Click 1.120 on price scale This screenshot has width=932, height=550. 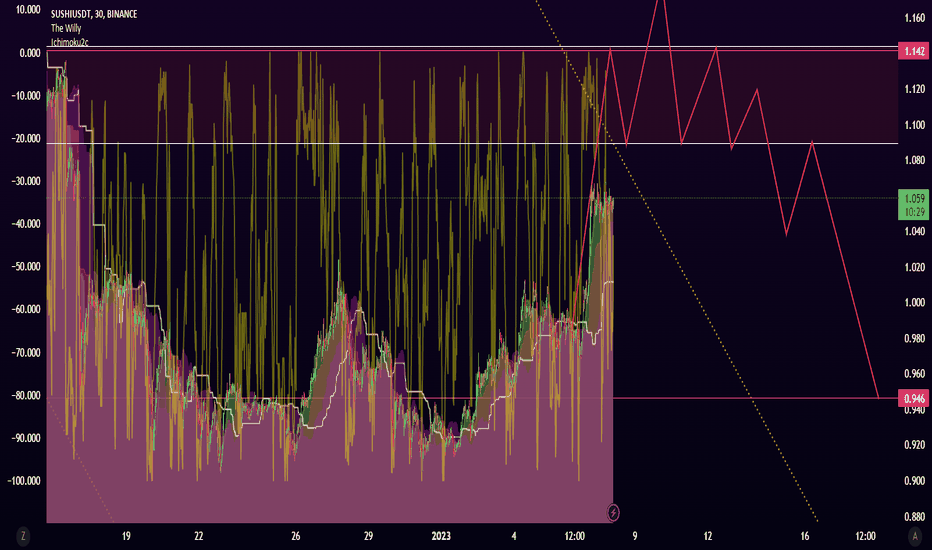pos(914,89)
